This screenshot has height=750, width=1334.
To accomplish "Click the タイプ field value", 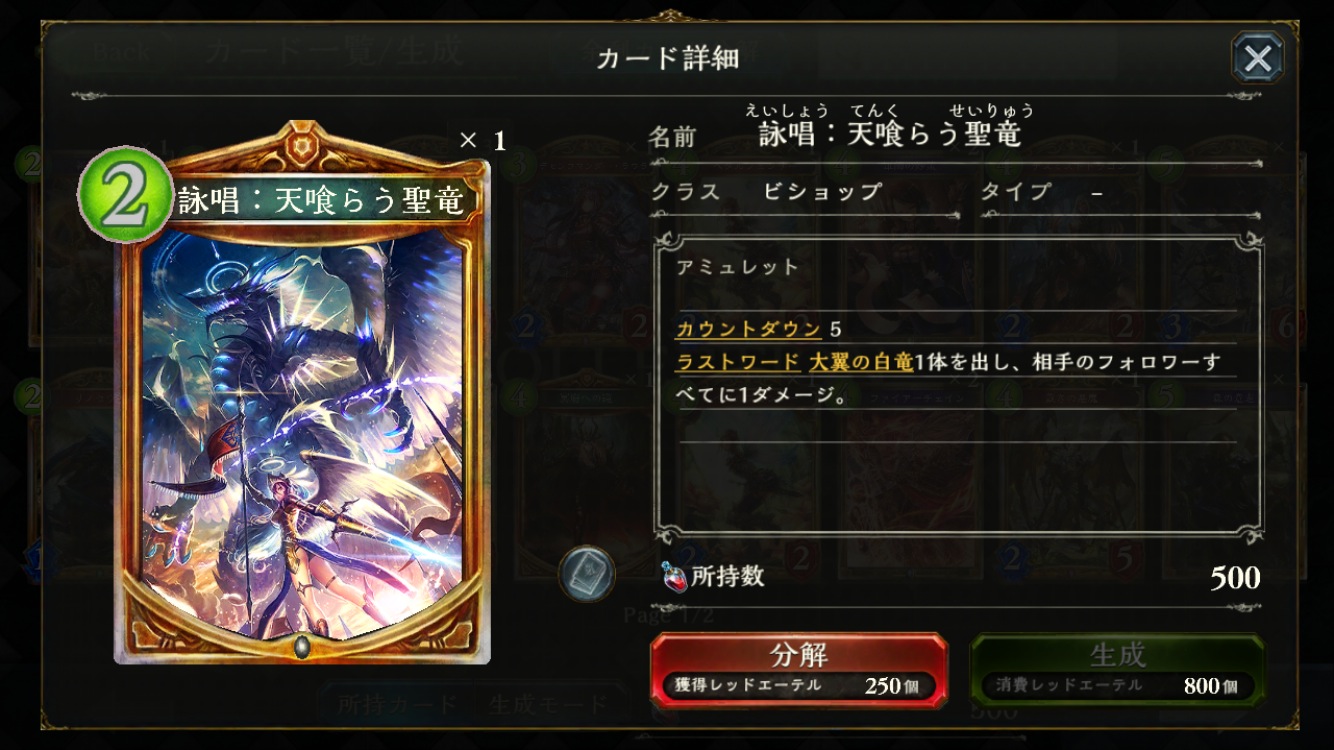I will (x=1097, y=192).
